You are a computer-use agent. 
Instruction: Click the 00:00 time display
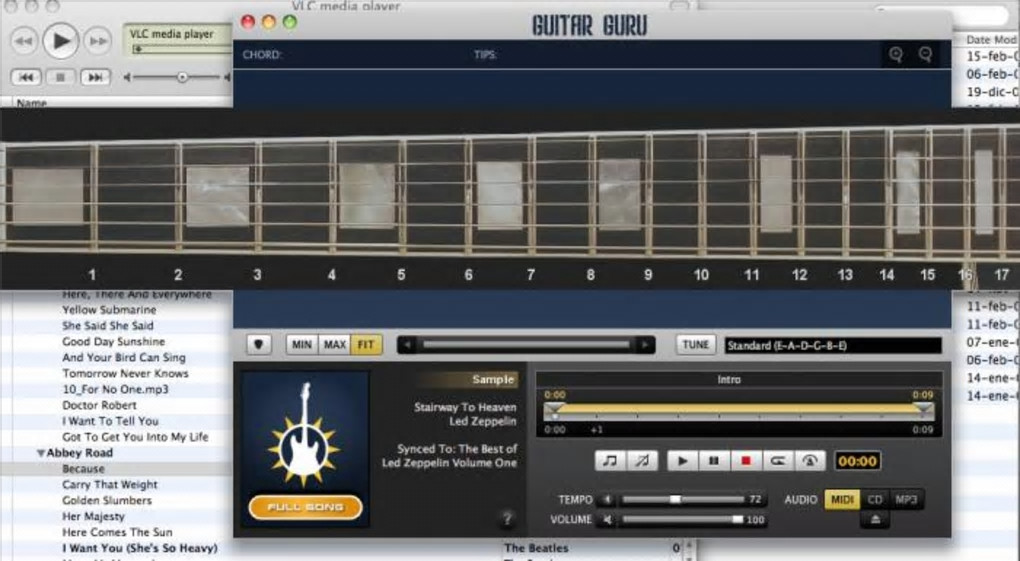857,461
